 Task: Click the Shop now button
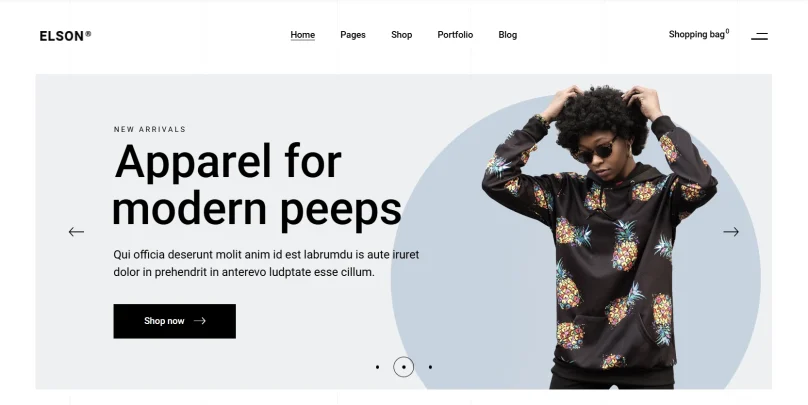pyautogui.click(x=175, y=321)
